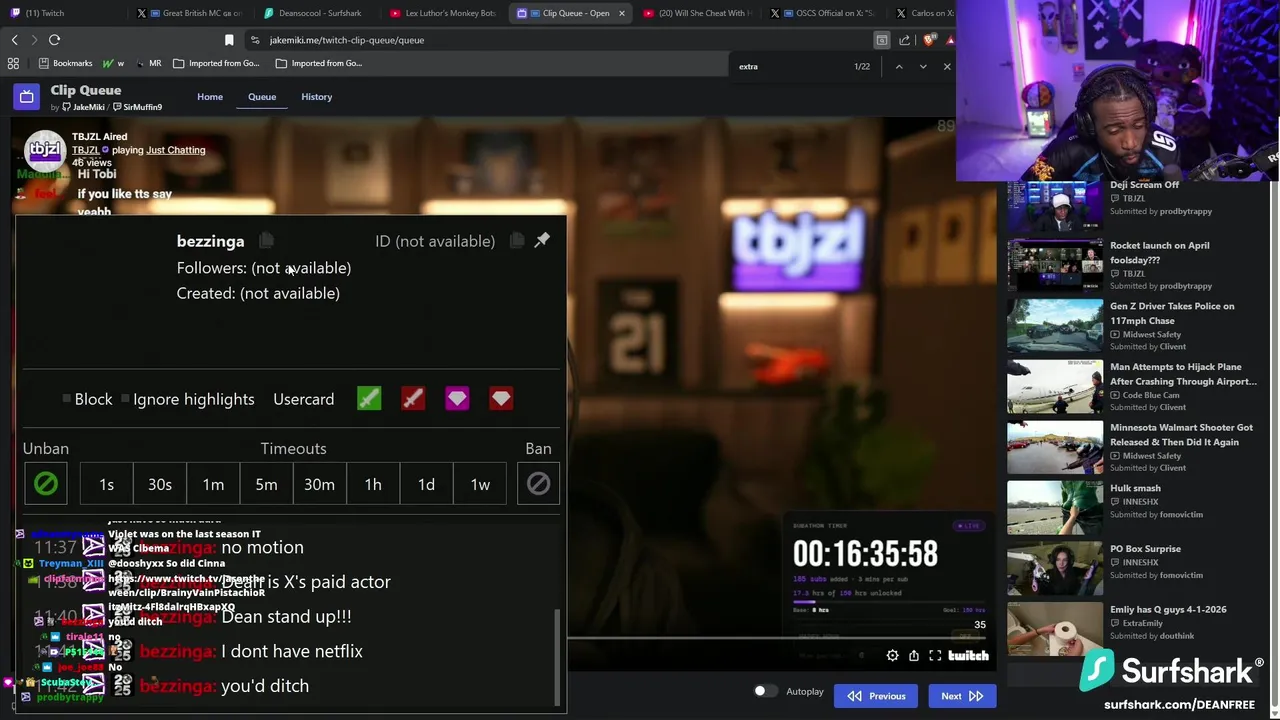This screenshot has width=1280, height=720.
Task: Toggle the Autoplay switch
Action: pyautogui.click(x=764, y=691)
